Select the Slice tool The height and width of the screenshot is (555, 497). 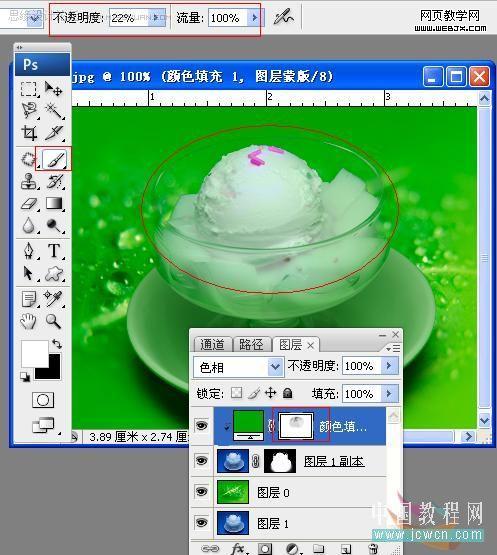[54, 133]
